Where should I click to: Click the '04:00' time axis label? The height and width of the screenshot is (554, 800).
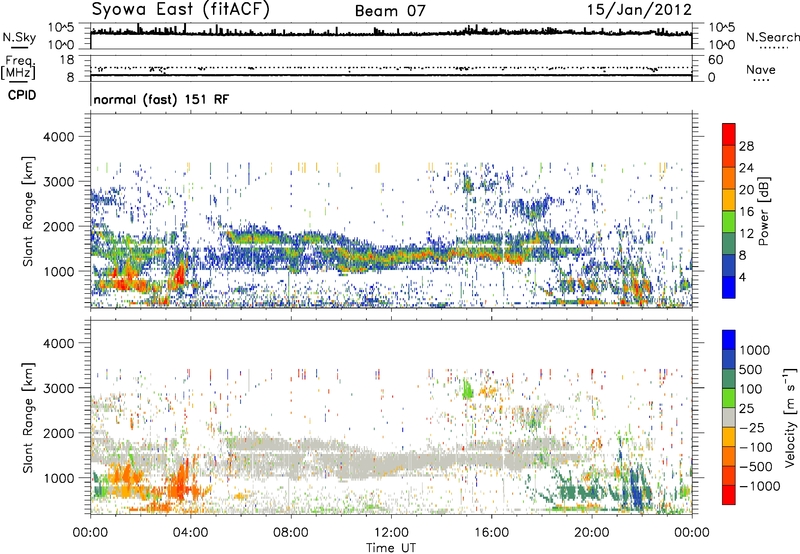pyautogui.click(x=191, y=533)
